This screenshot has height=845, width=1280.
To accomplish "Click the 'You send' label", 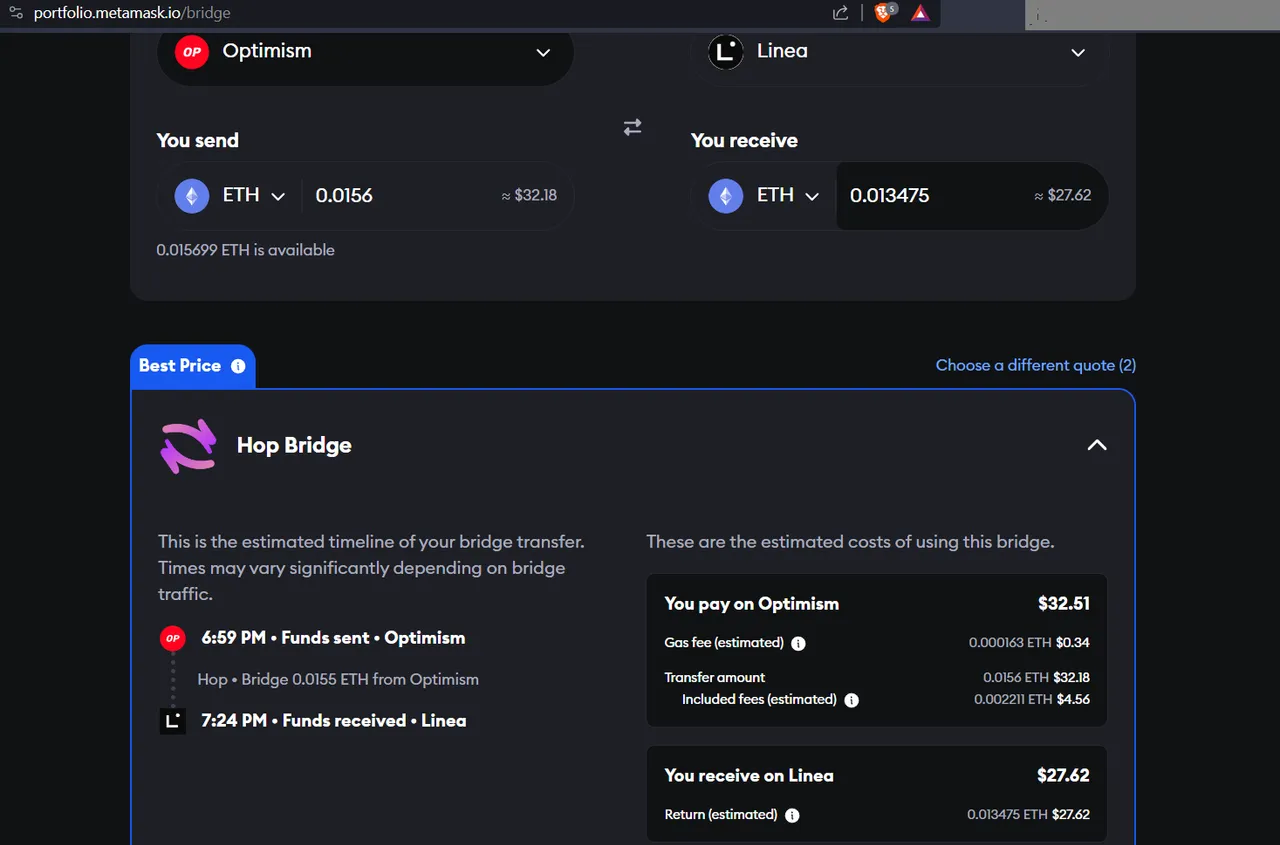I will (198, 141).
